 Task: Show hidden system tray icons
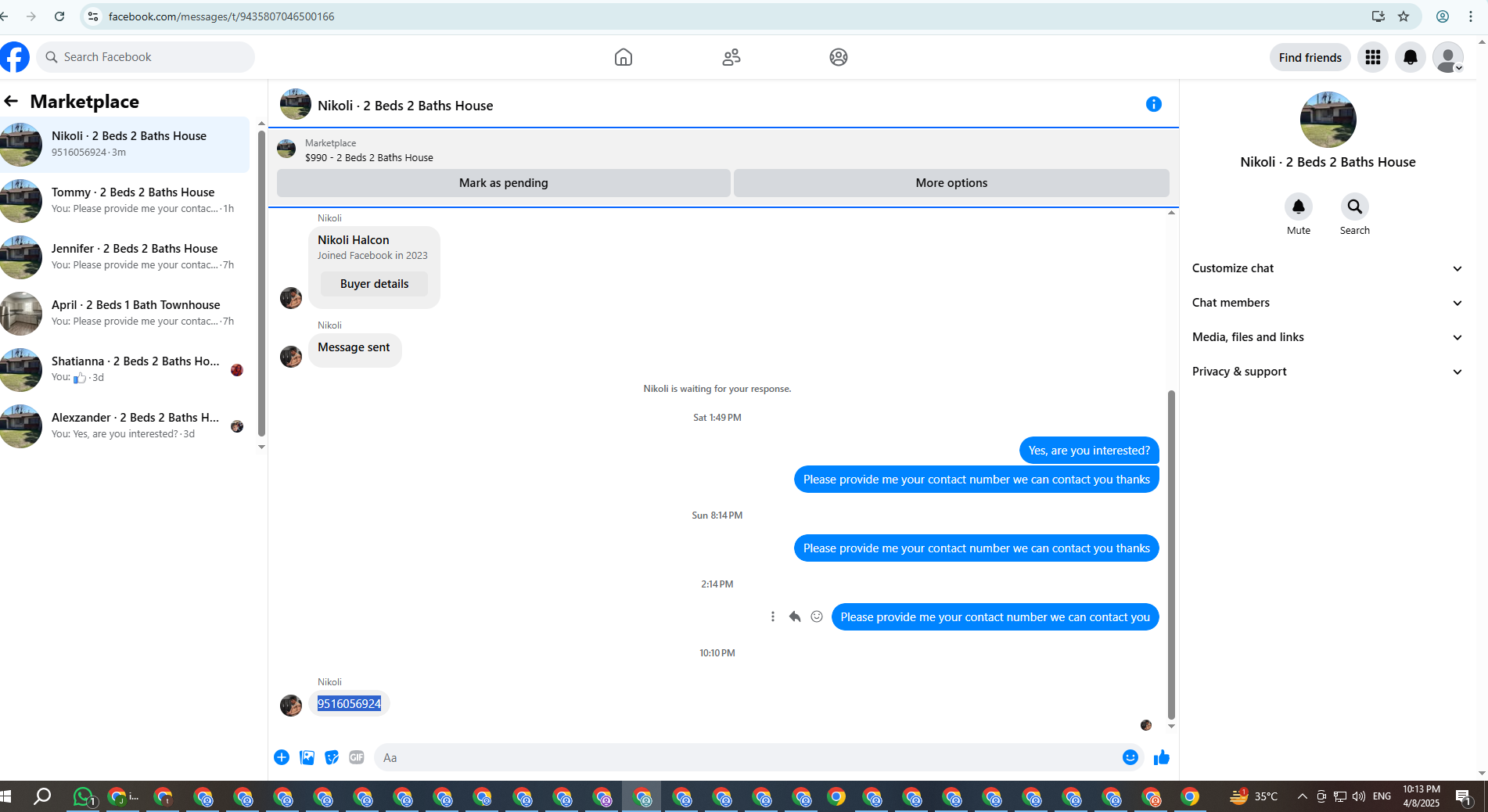[1302, 797]
